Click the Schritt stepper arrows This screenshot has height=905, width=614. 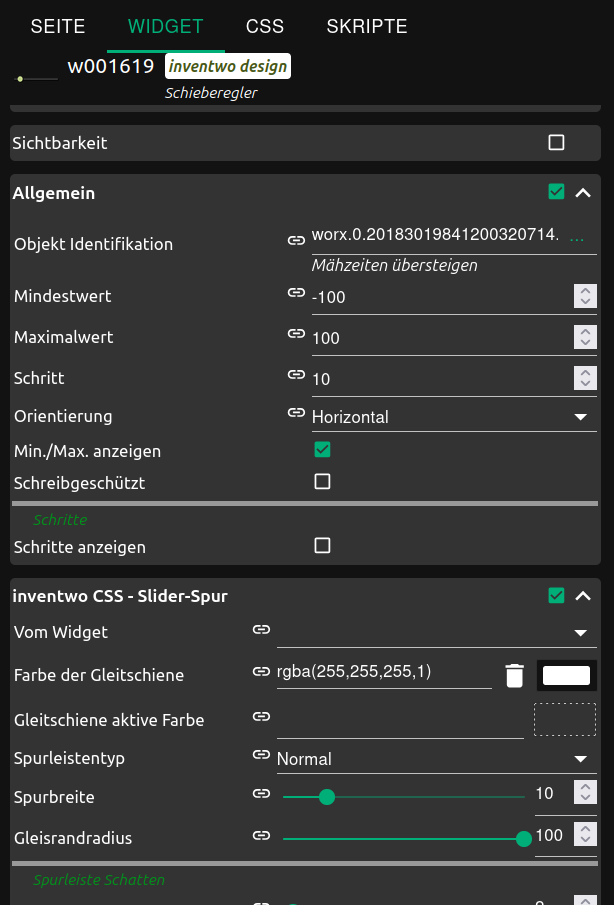(585, 378)
